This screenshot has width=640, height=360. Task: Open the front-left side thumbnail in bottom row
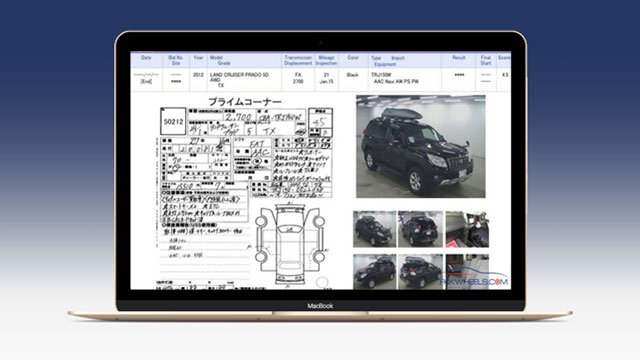coord(374,272)
